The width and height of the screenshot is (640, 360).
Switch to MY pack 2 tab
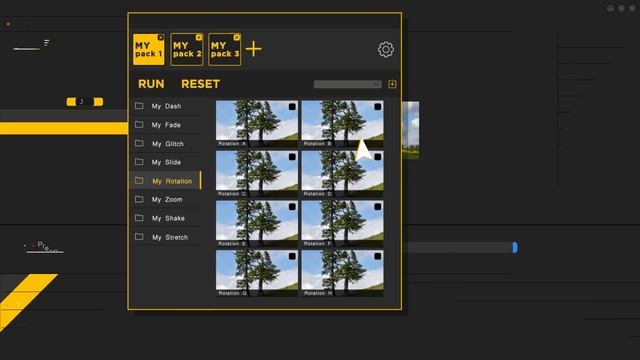coord(187,50)
